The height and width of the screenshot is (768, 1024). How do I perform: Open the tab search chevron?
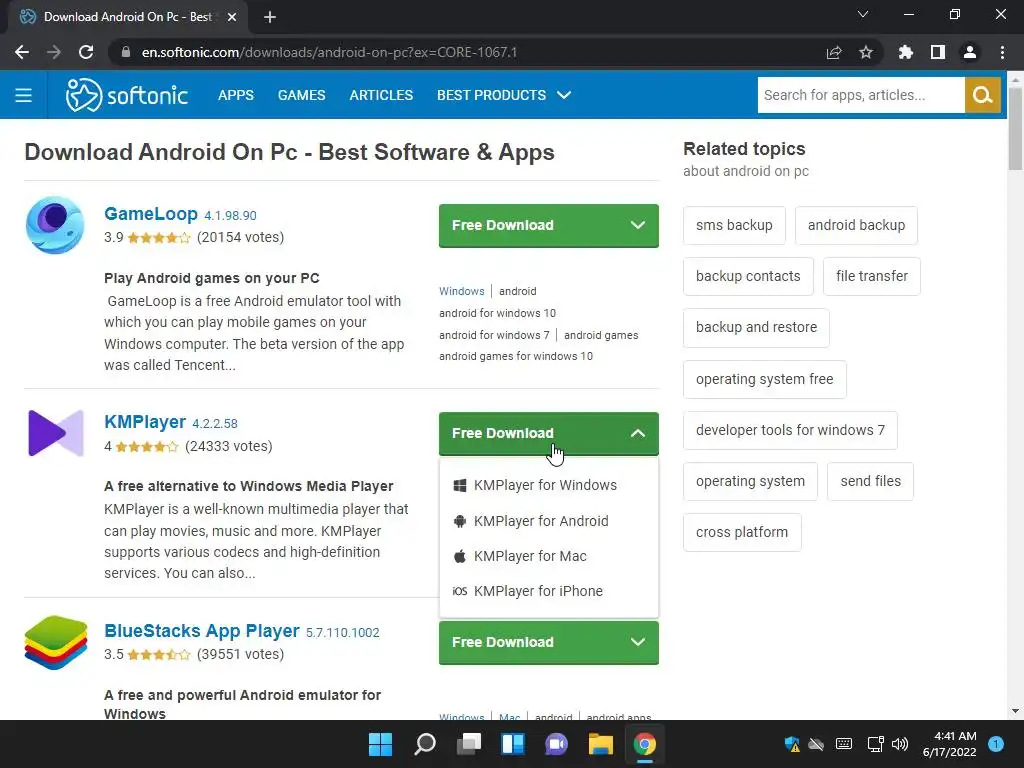tap(863, 14)
